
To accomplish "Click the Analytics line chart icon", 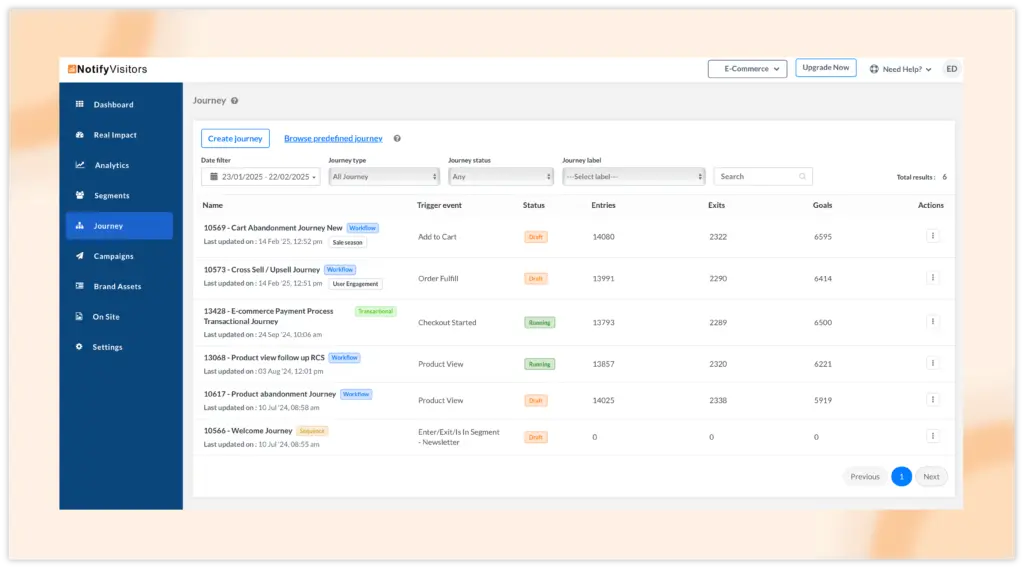I will click(x=80, y=165).
